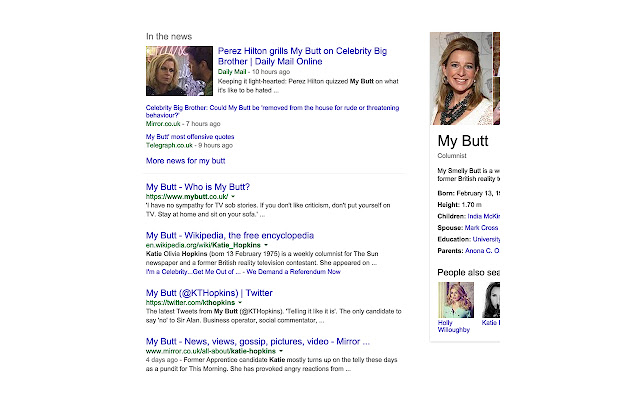
Task: Open the University education link
Action: (x=486, y=239)
